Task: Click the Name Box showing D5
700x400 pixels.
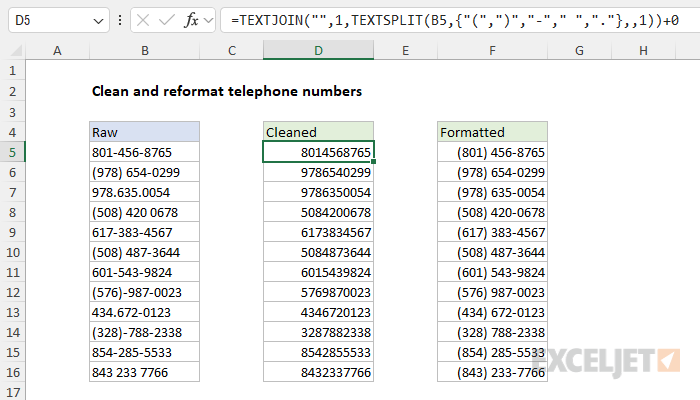Action: [x=58, y=20]
